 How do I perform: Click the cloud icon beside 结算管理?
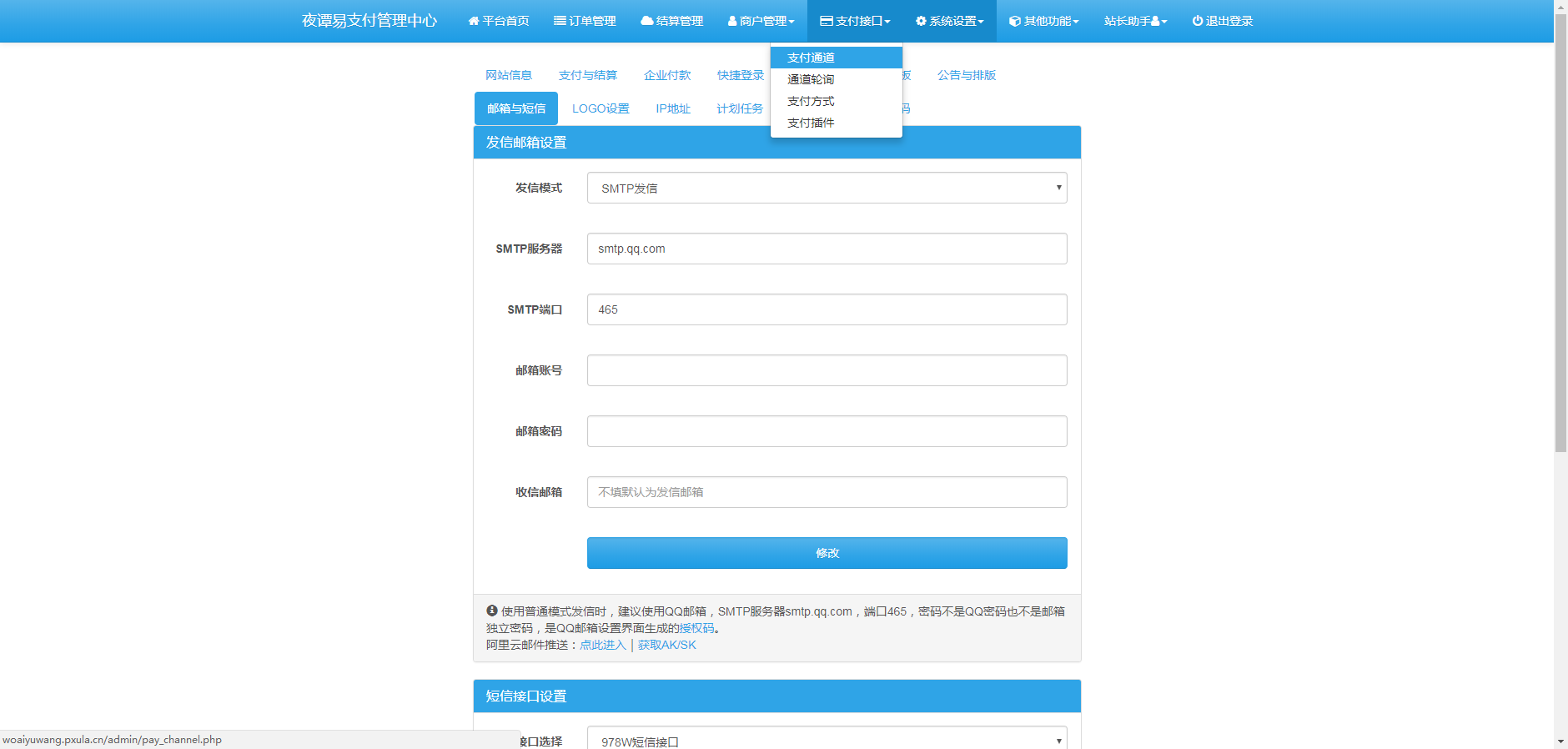pyautogui.click(x=646, y=21)
